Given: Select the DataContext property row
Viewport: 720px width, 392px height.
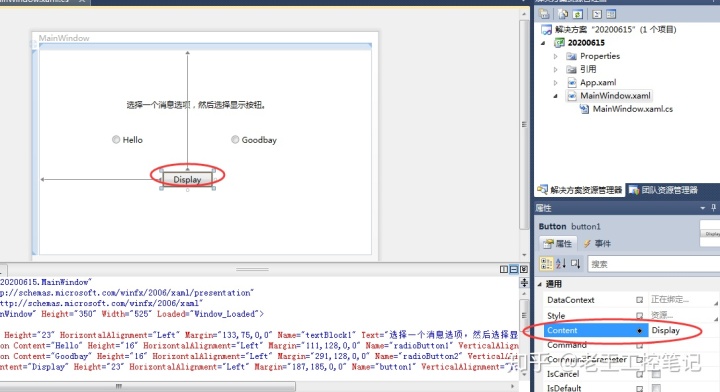Looking at the screenshot, I should pyautogui.click(x=631, y=300).
